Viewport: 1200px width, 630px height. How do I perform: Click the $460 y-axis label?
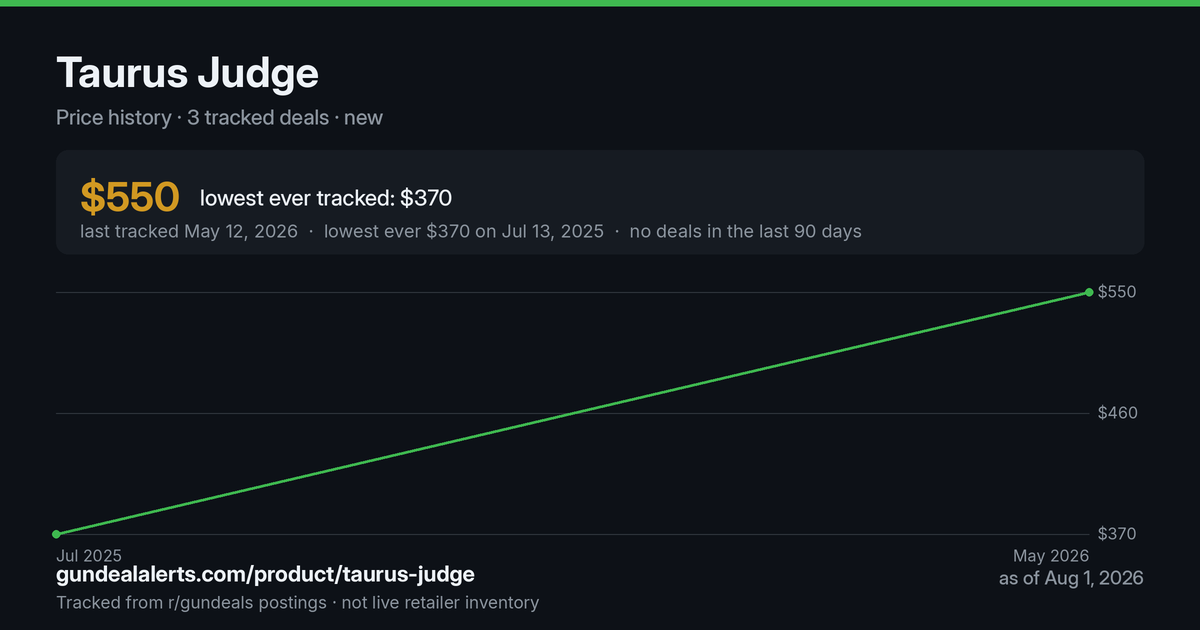[1117, 413]
